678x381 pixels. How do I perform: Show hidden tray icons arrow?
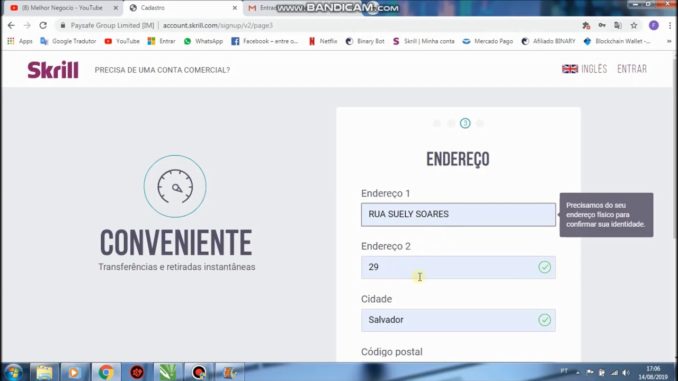tap(578, 372)
